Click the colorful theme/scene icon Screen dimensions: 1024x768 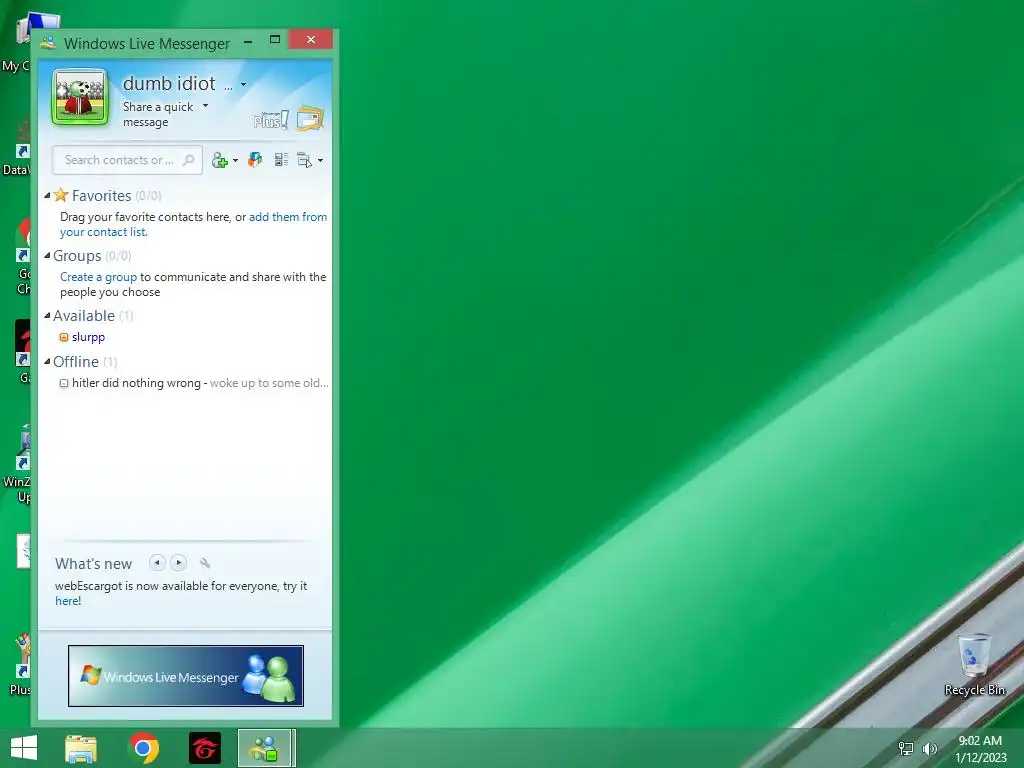pos(255,160)
